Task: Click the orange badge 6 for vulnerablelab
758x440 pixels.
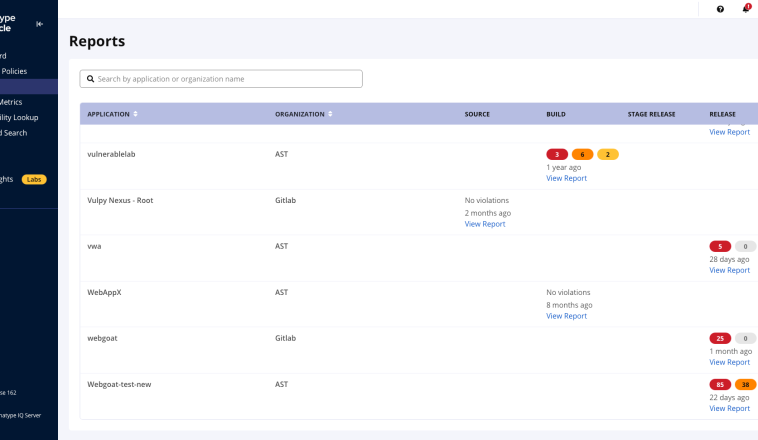Action: tap(582, 154)
